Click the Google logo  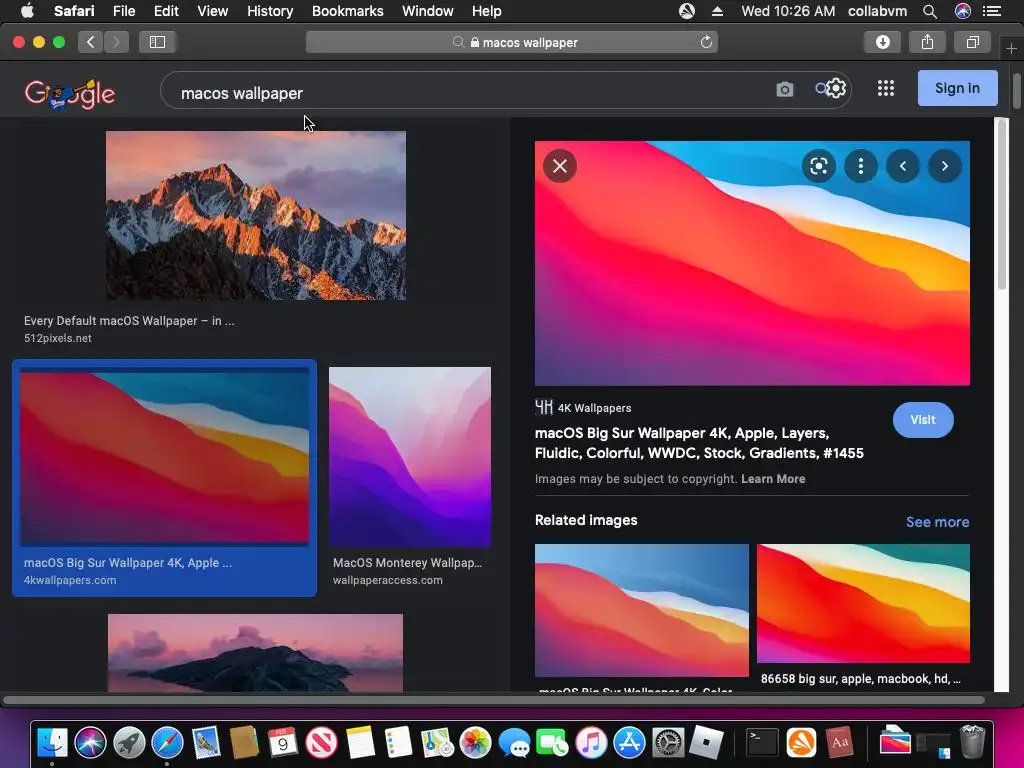70,94
